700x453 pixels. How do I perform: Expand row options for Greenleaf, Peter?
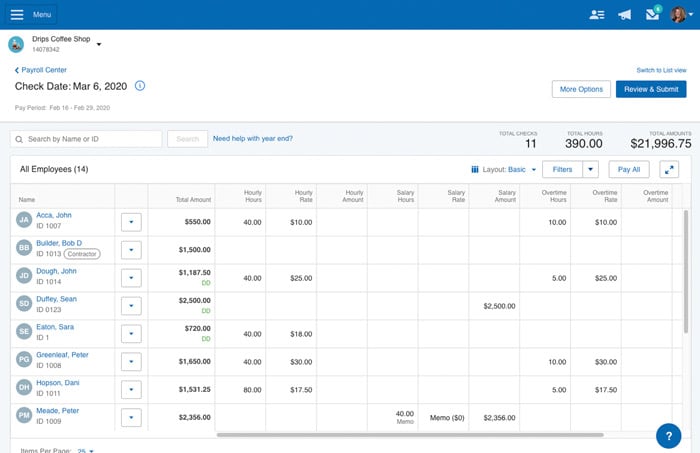tap(131, 362)
